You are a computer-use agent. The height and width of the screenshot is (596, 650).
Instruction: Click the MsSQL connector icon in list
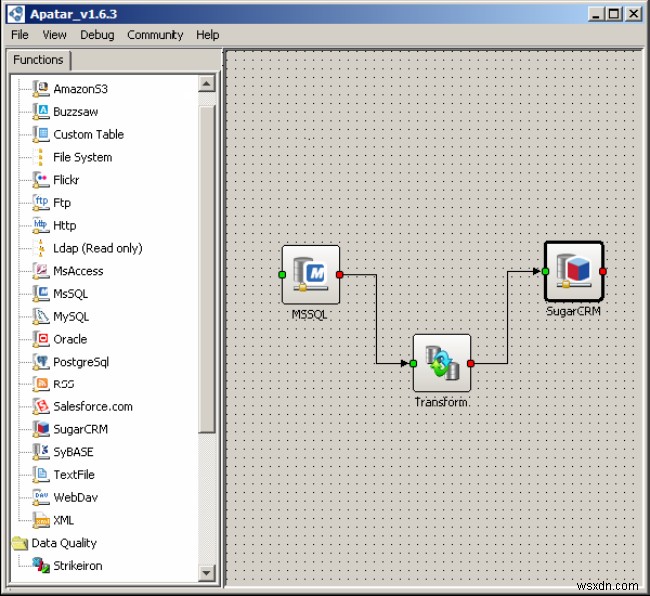coord(41,293)
